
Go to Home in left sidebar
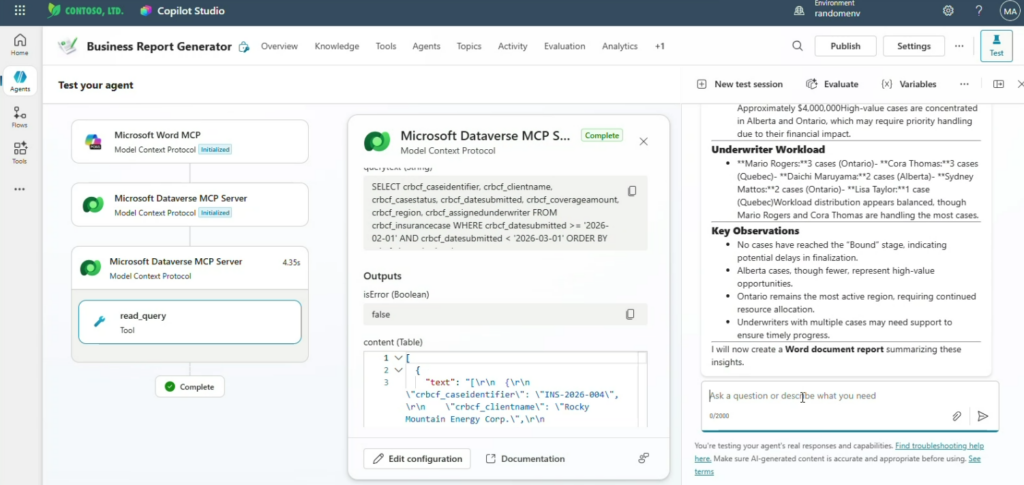pyautogui.click(x=19, y=44)
